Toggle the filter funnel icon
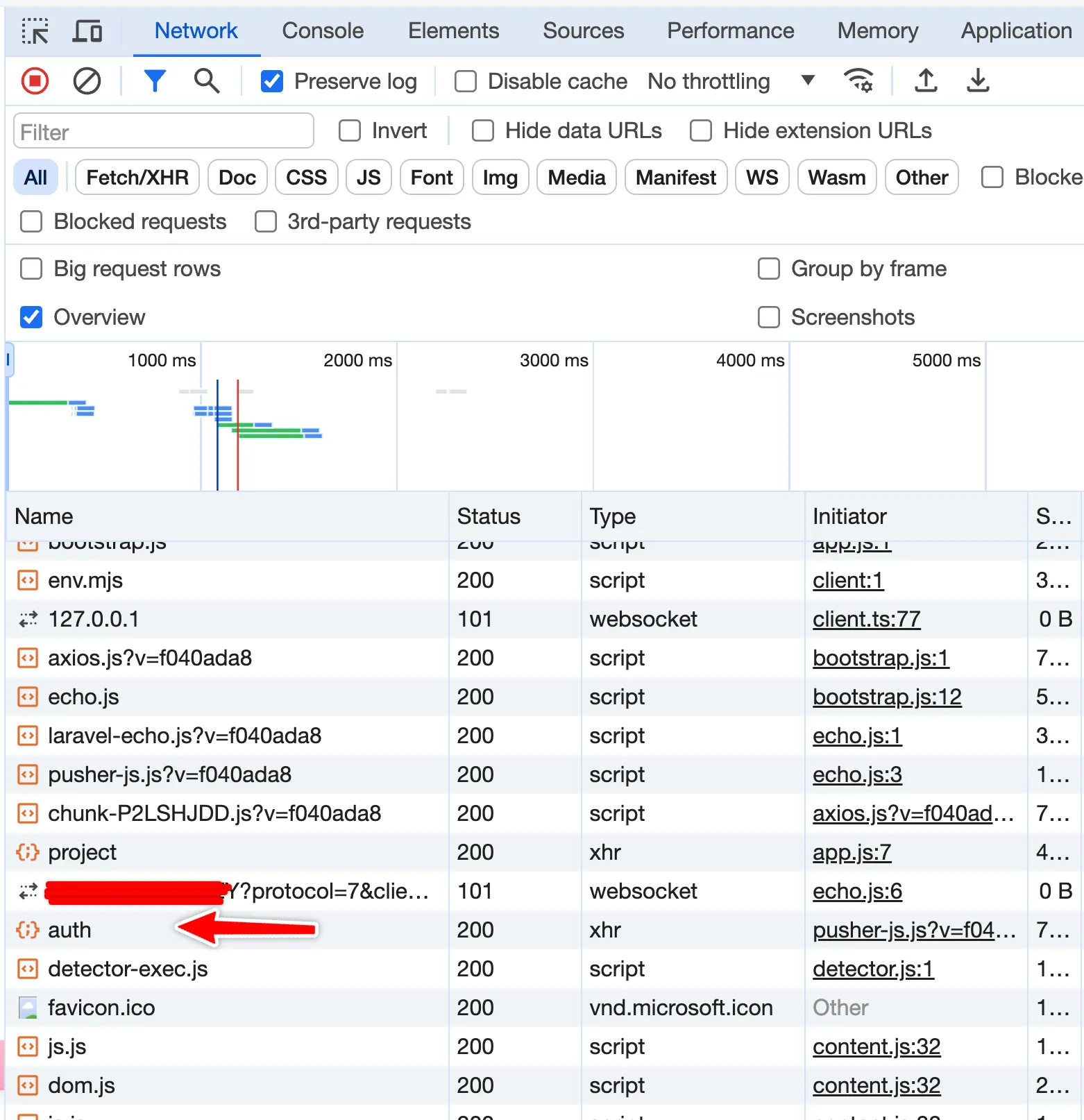1084x1120 pixels. click(155, 81)
